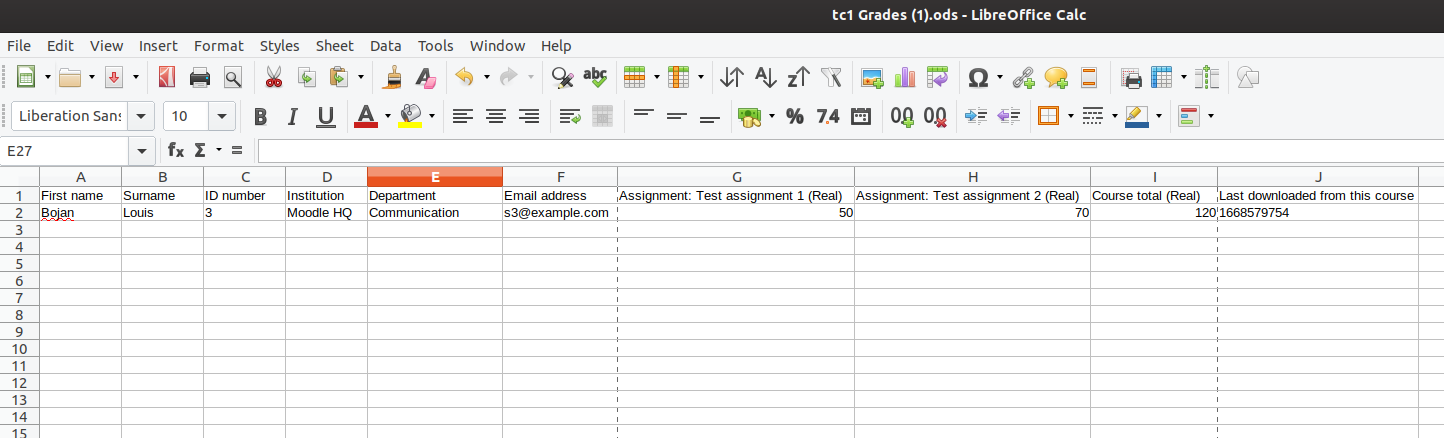Increase indent of cell
The width and height of the screenshot is (1444, 438).
[x=976, y=116]
